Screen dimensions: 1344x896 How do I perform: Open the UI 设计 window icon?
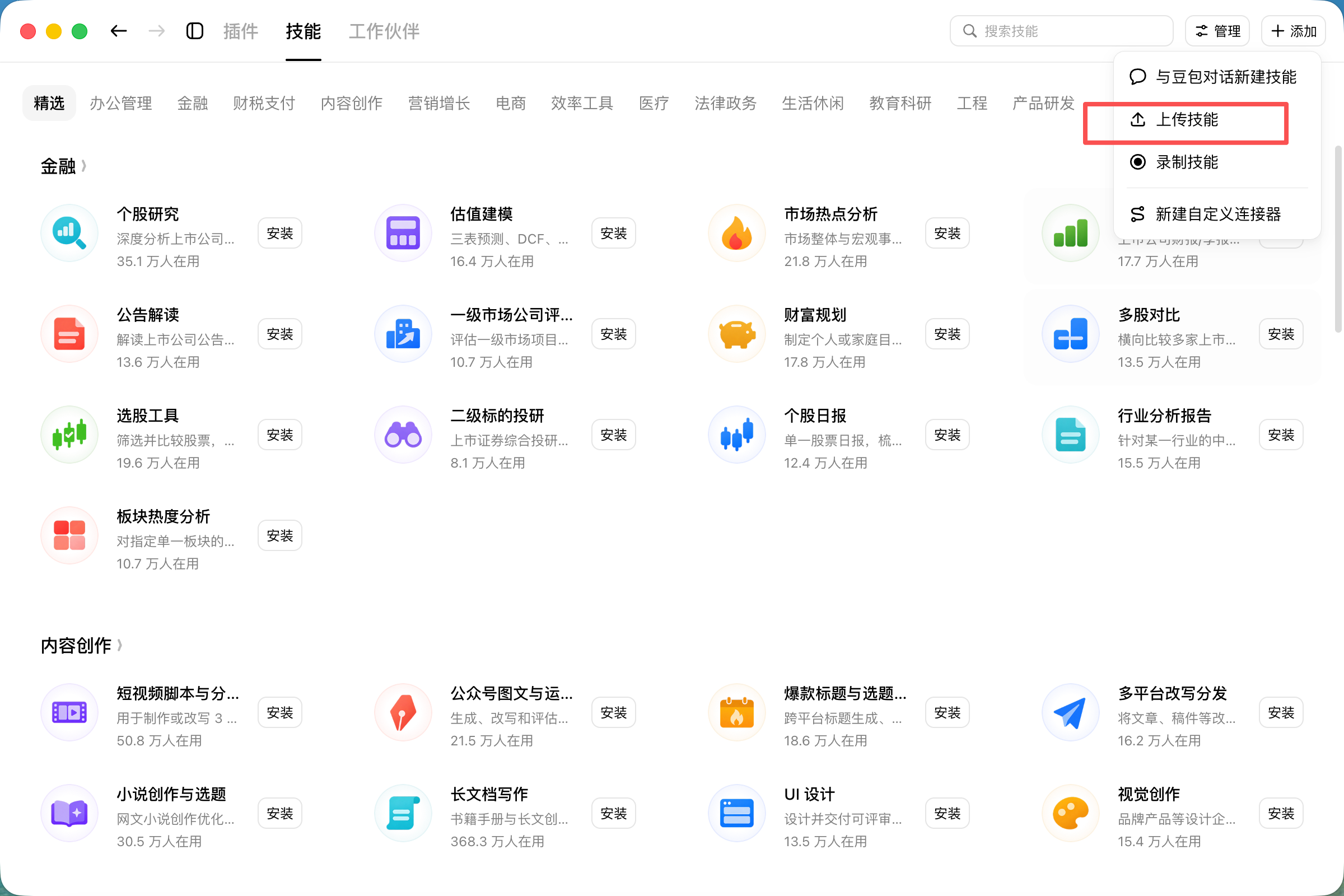click(736, 813)
